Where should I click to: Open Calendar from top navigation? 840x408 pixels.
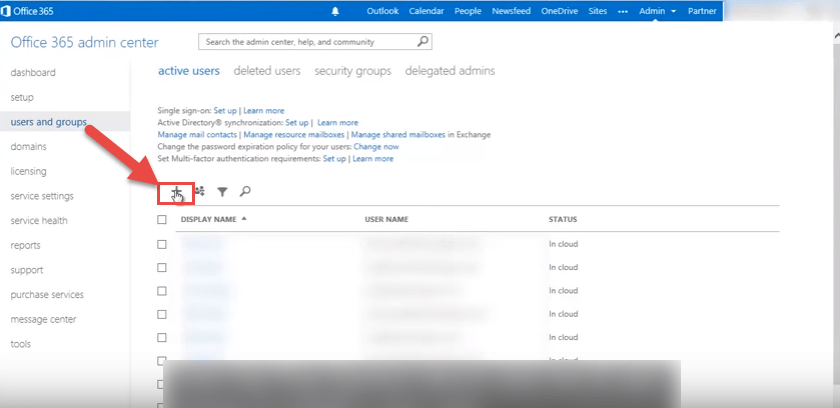[427, 11]
